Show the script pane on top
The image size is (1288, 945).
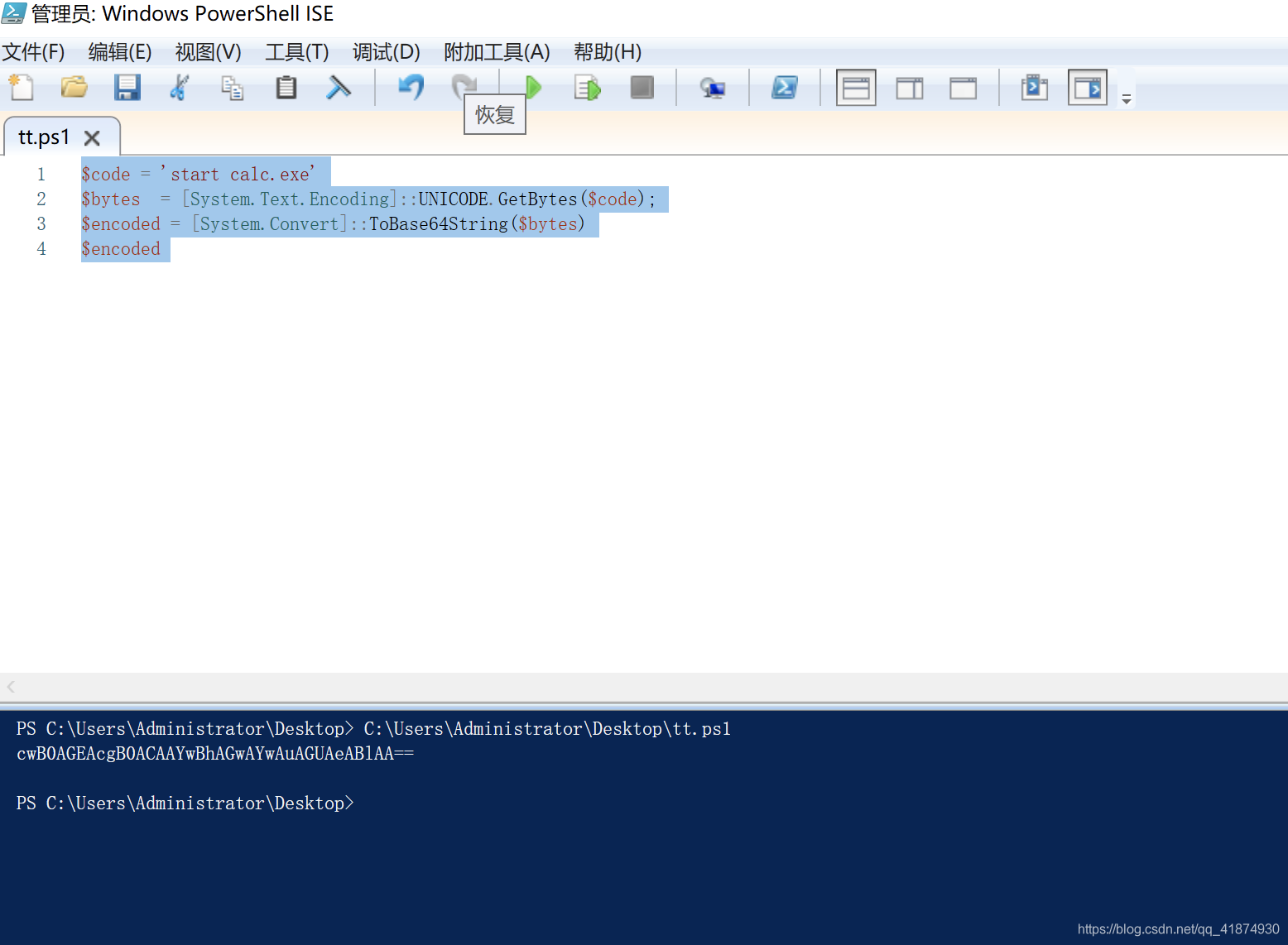856,88
